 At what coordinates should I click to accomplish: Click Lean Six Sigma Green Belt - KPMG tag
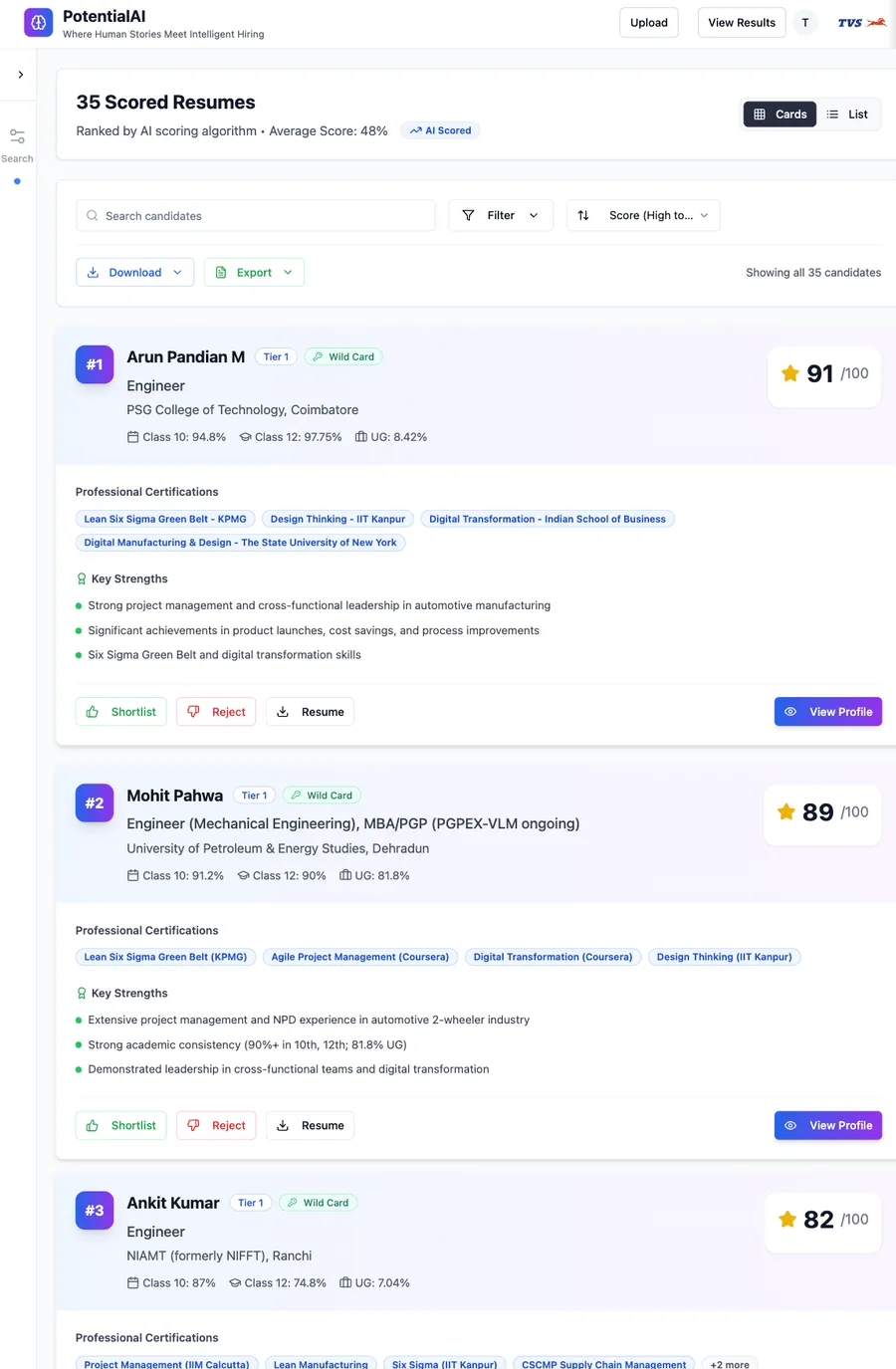coord(165,519)
